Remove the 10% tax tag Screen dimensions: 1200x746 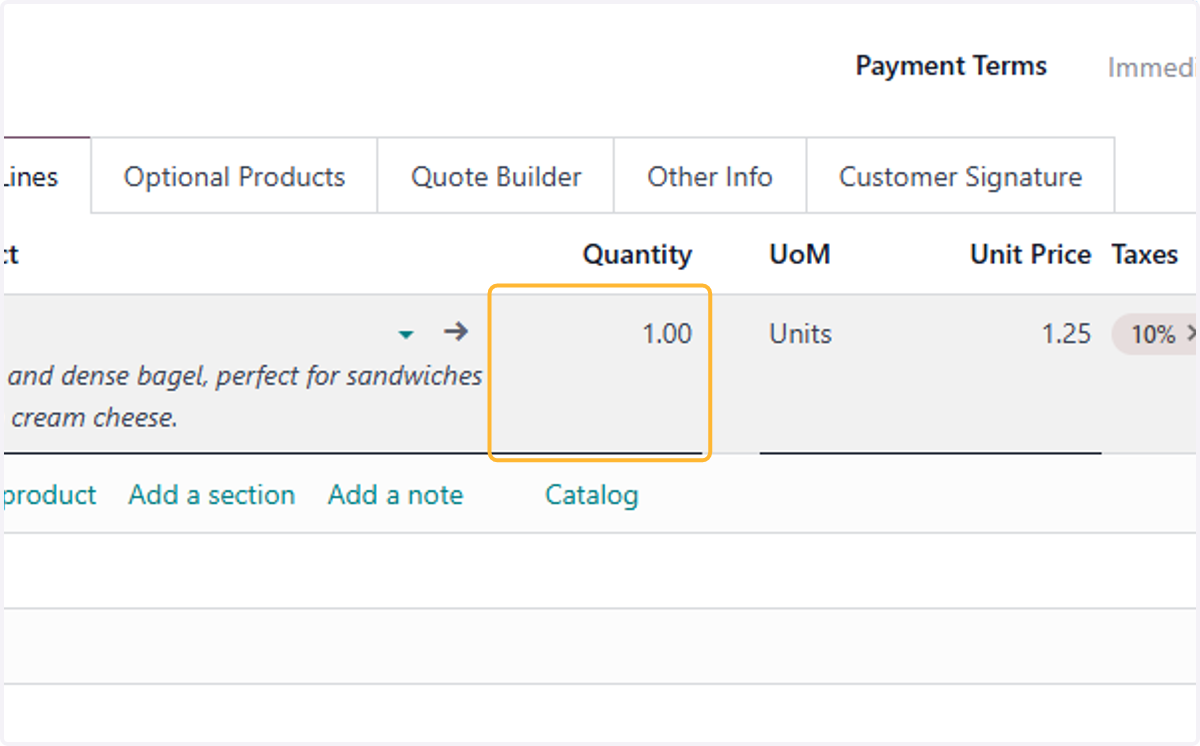click(1192, 335)
